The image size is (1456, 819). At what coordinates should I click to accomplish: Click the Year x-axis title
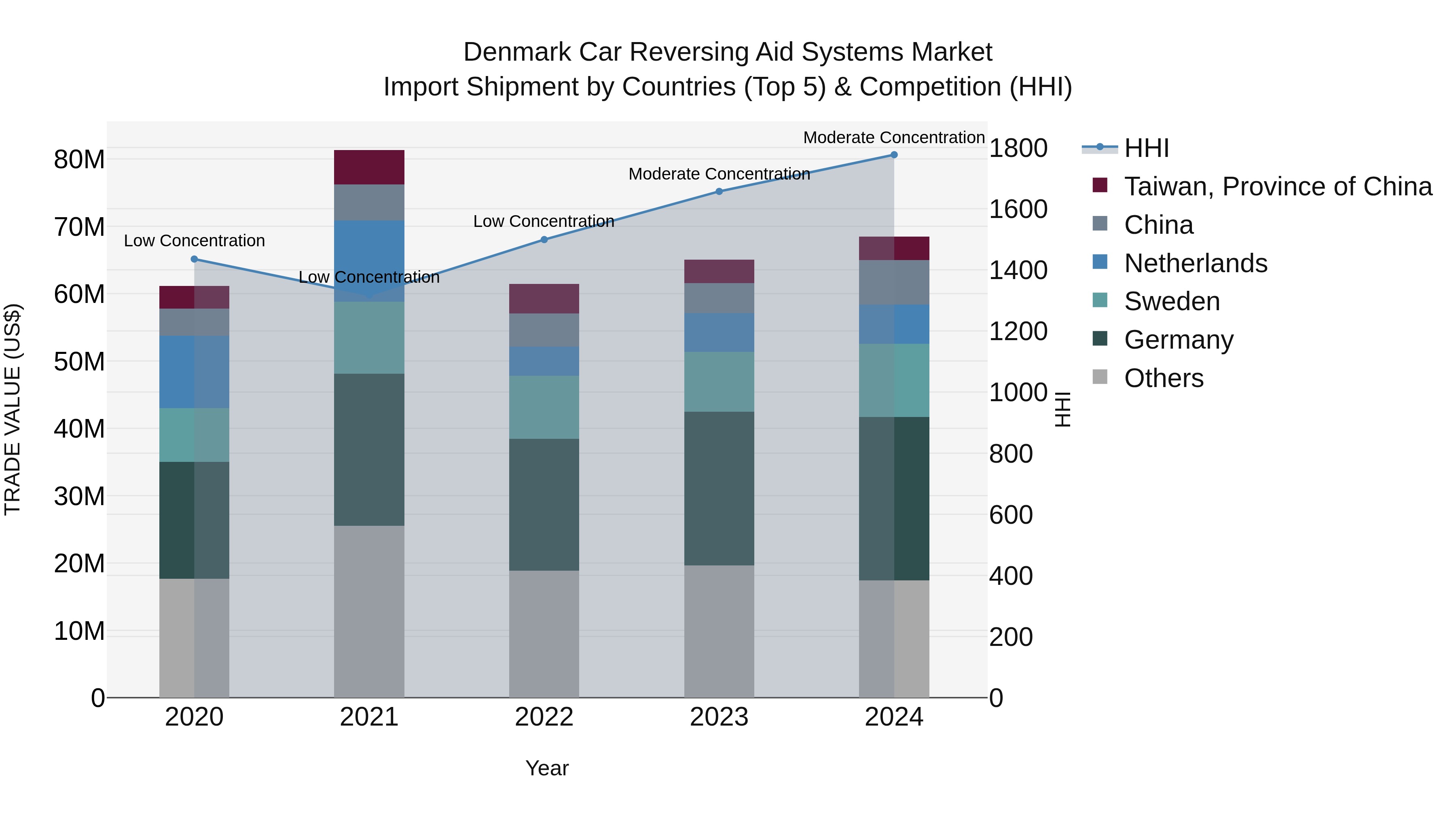[x=547, y=768]
